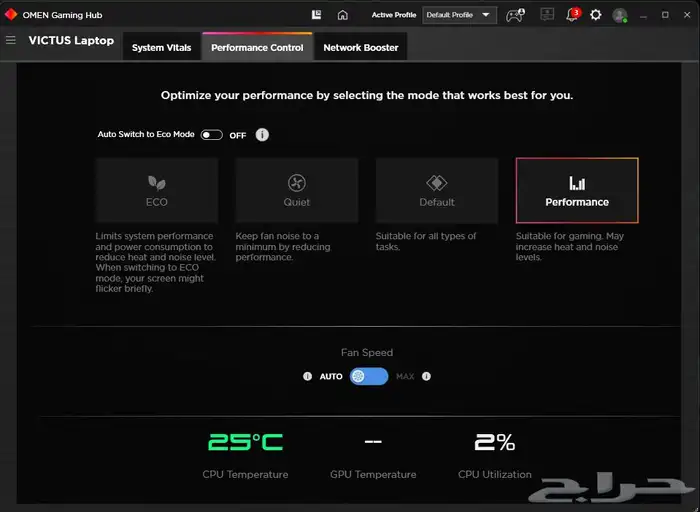Image resolution: width=700 pixels, height=512 pixels.
Task: Open the library icon left of home
Action: (x=317, y=15)
